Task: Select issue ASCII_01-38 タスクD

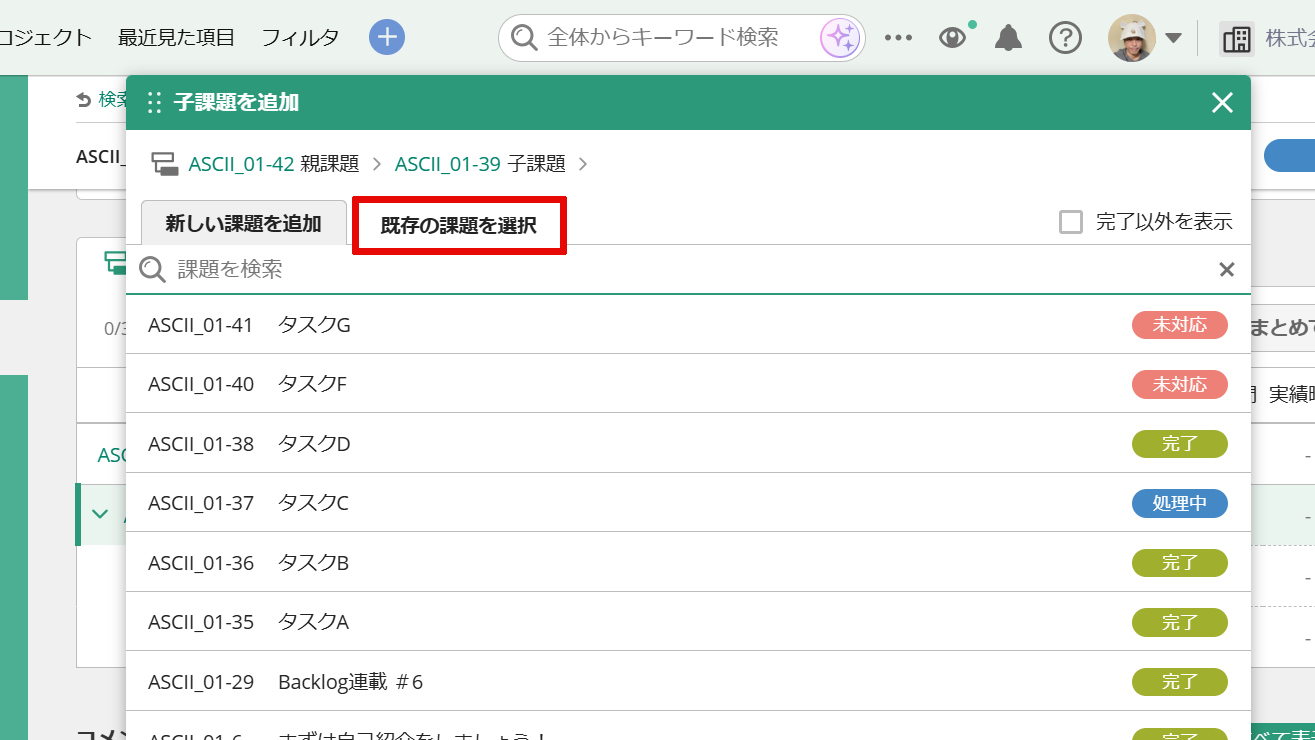Action: tap(688, 443)
